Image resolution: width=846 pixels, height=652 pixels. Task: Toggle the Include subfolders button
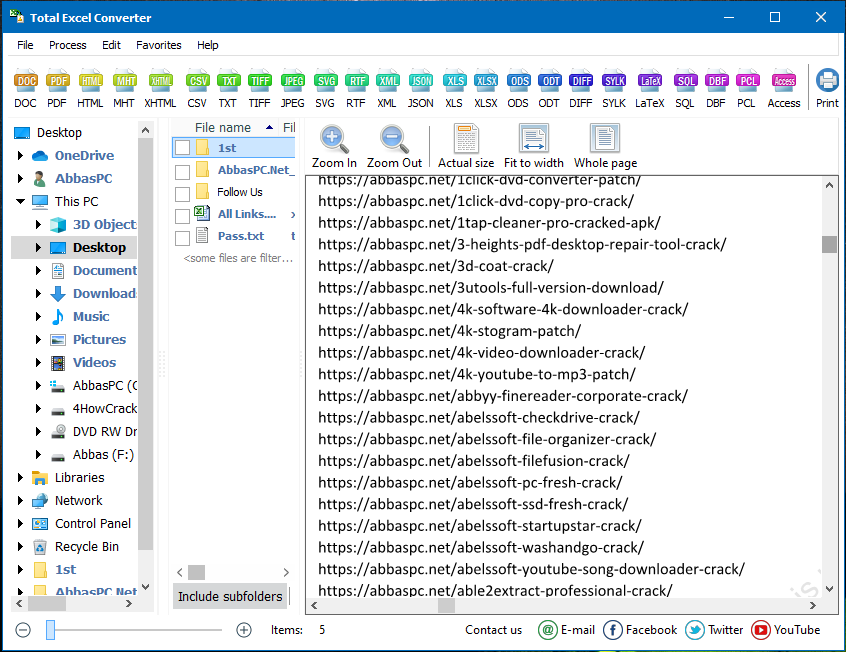(230, 596)
